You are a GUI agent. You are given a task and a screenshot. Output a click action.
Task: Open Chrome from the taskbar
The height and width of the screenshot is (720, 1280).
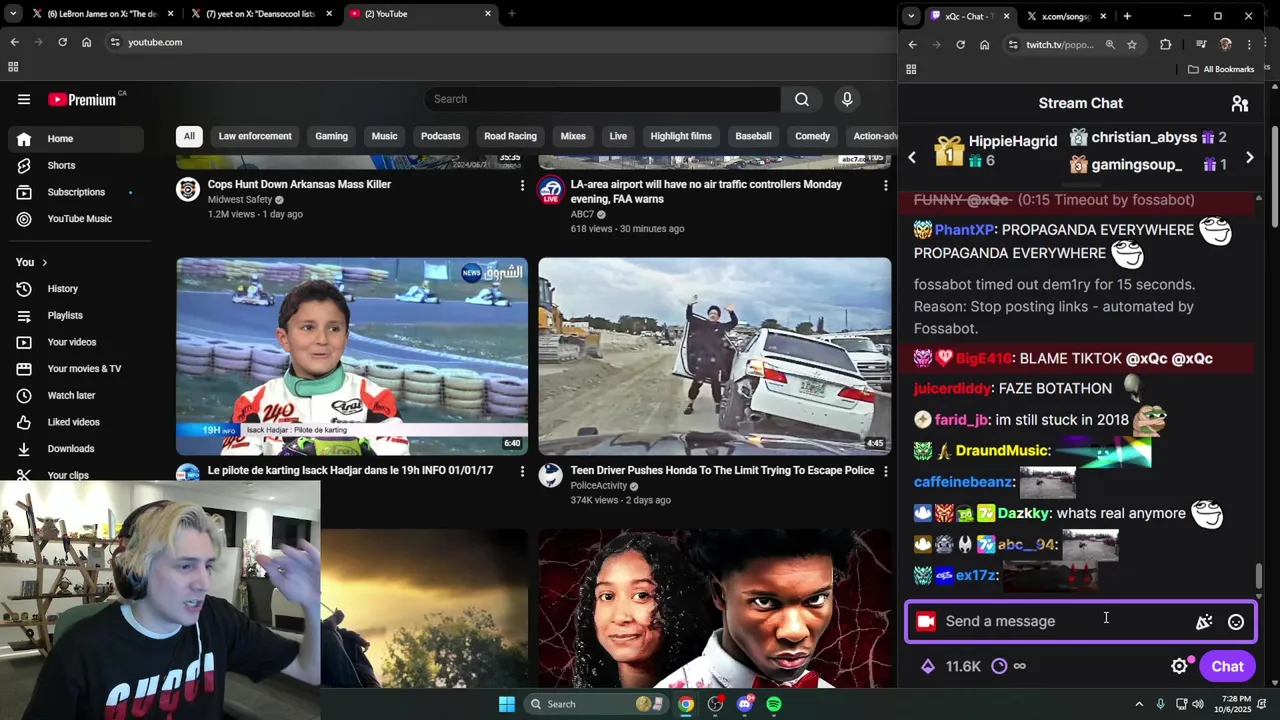tap(686, 704)
